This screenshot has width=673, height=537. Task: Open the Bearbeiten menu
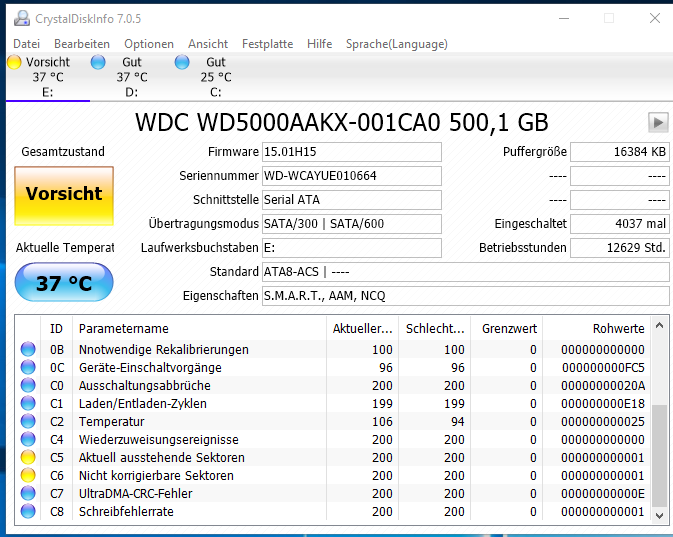pos(82,44)
